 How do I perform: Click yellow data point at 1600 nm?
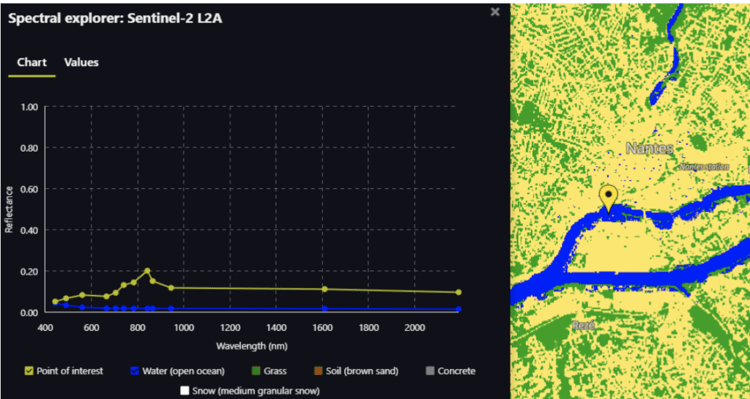[325, 289]
